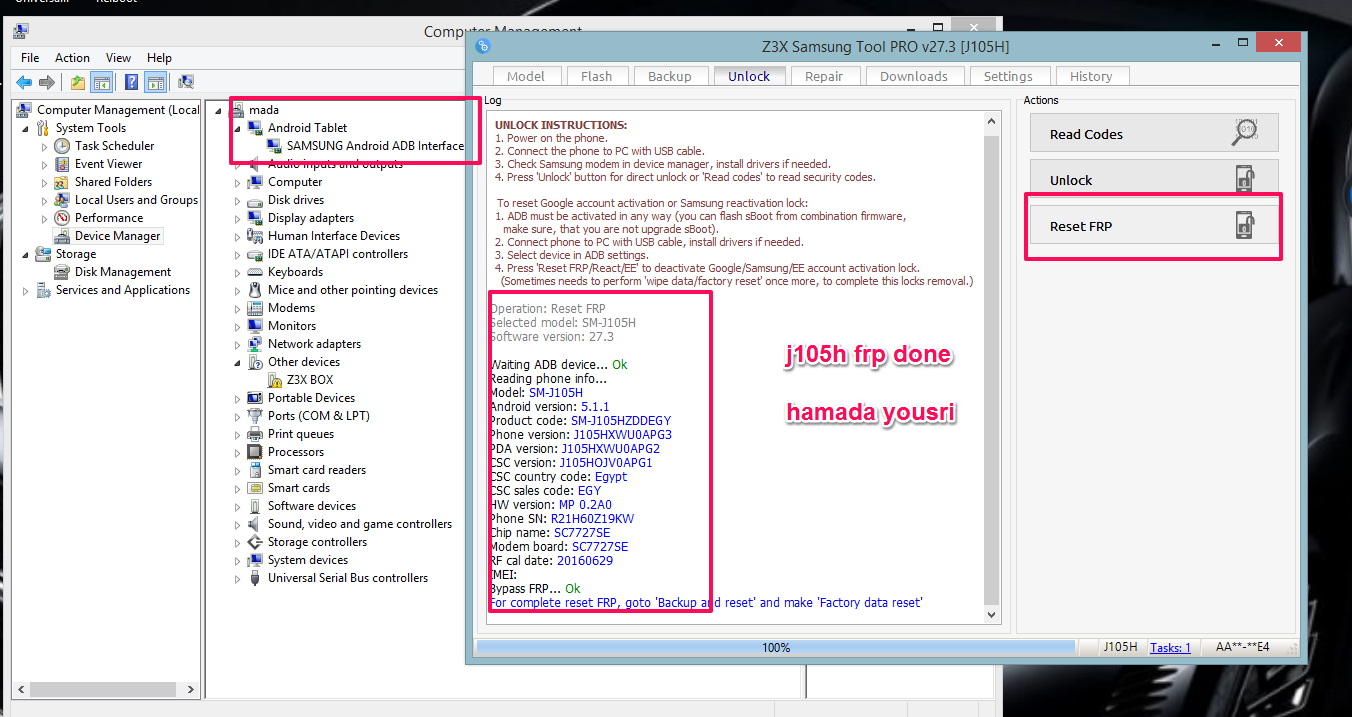Click the J105H status bar field
1352x717 pixels.
(x=1120, y=647)
